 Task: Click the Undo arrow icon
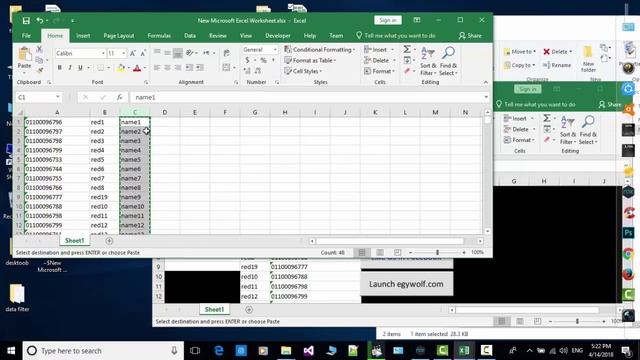pos(40,20)
